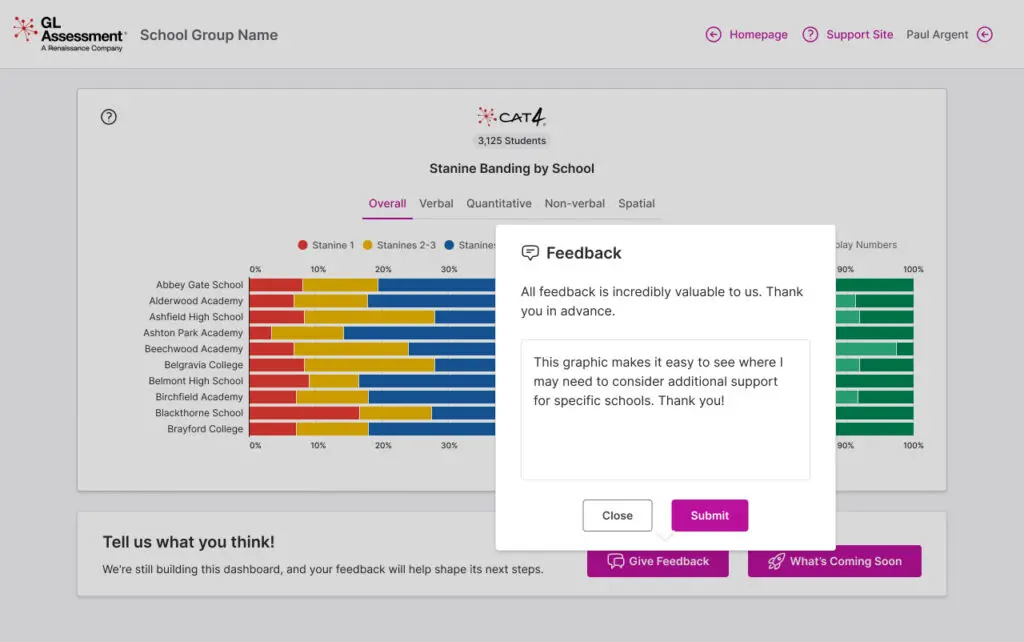The width and height of the screenshot is (1024, 642).
Task: Submit the feedback form
Action: tap(710, 515)
